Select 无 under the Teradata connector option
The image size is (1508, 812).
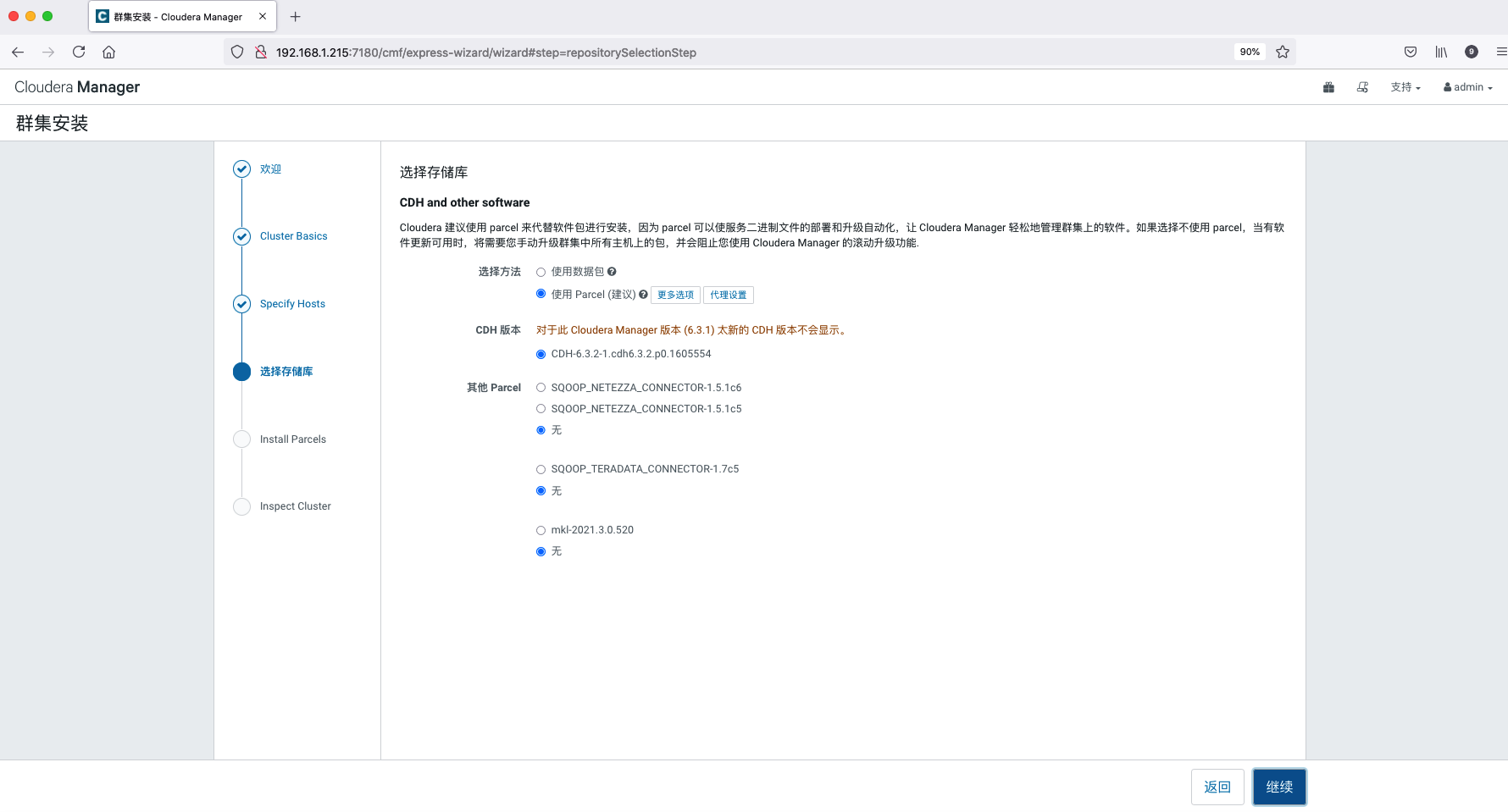point(541,491)
